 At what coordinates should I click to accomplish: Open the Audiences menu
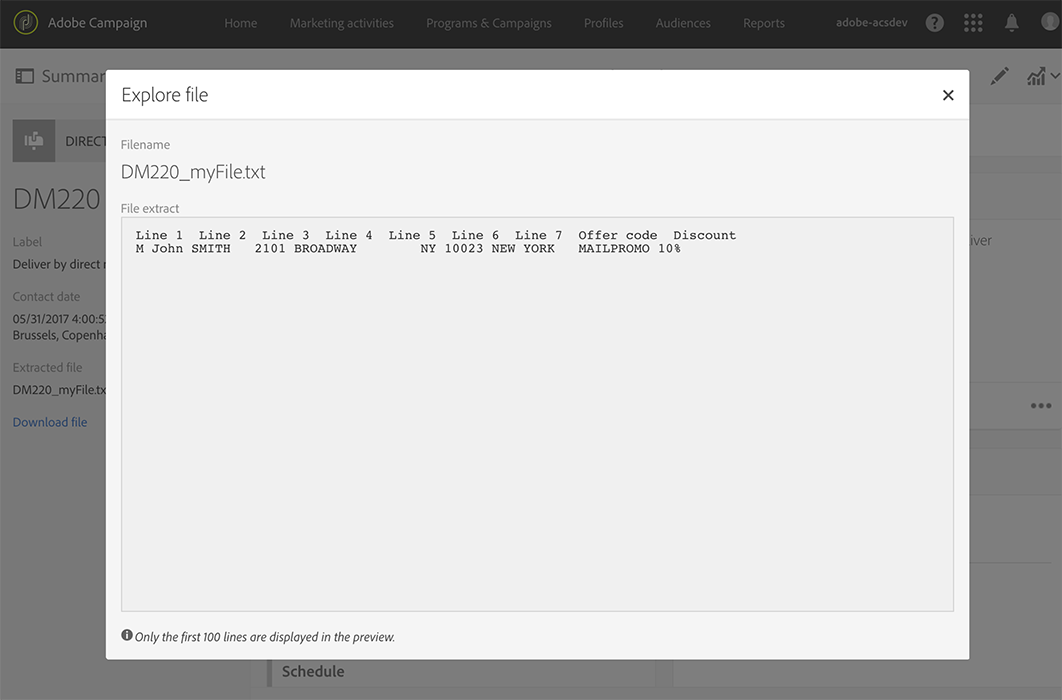point(683,23)
